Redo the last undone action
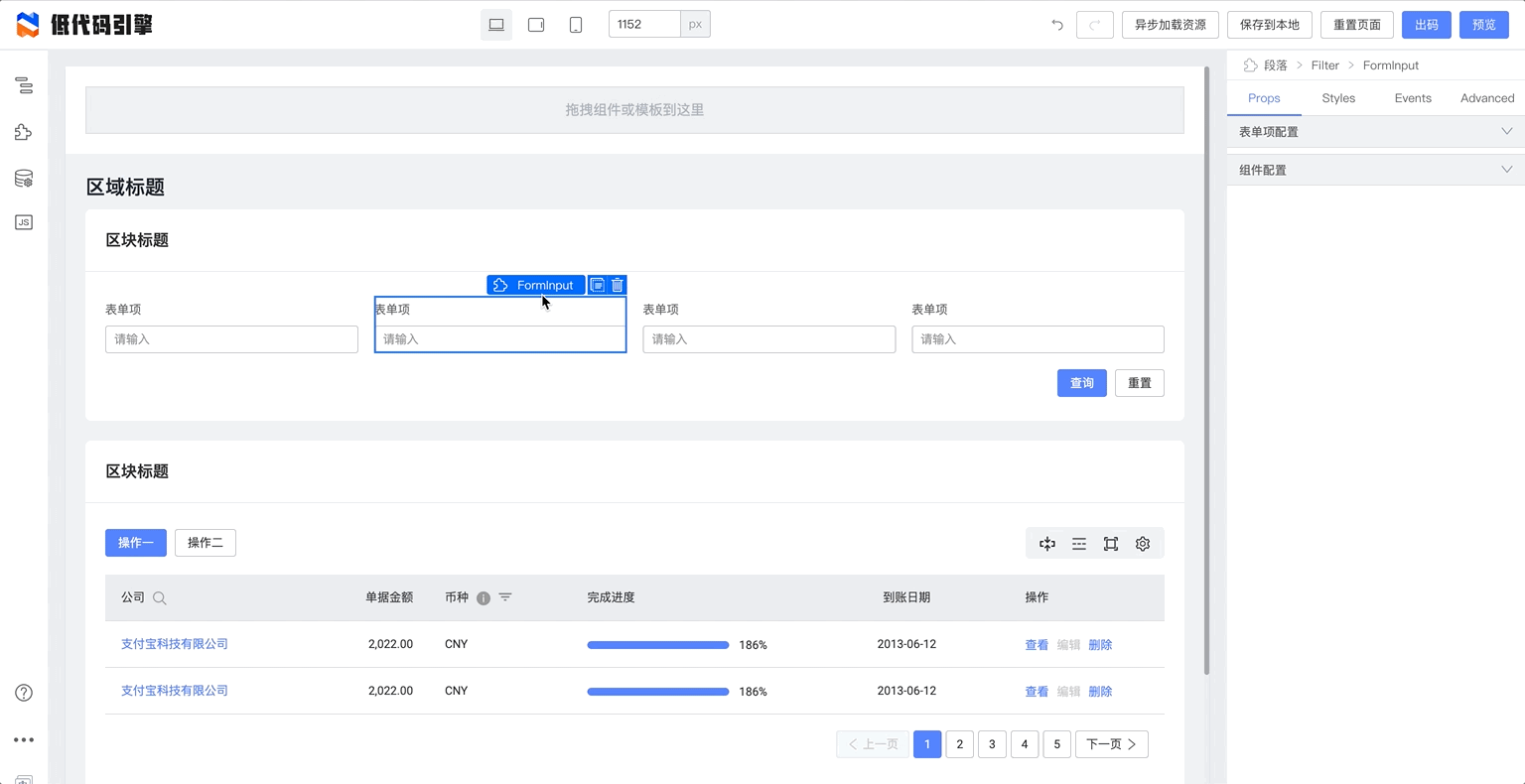The width and height of the screenshot is (1525, 784). coord(1095,25)
